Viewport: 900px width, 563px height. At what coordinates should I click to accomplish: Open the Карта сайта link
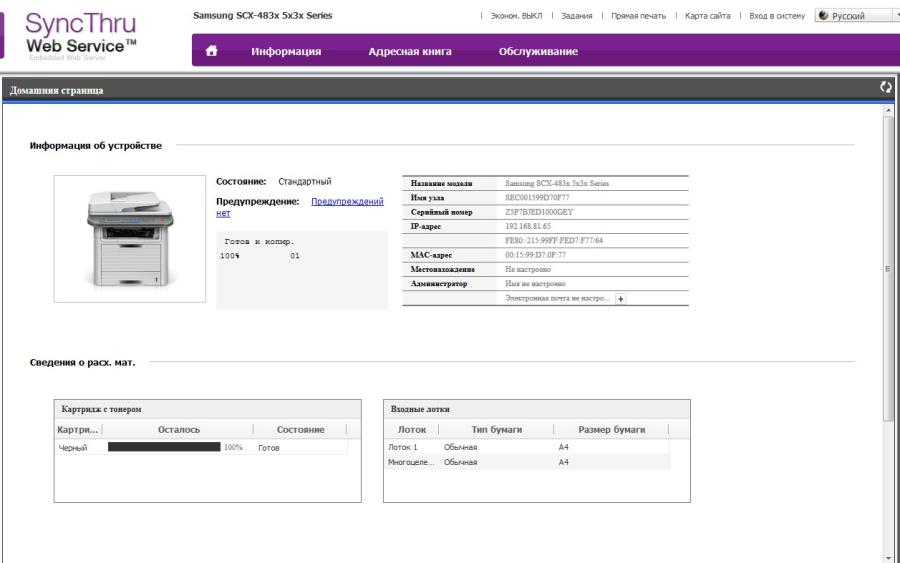click(707, 16)
